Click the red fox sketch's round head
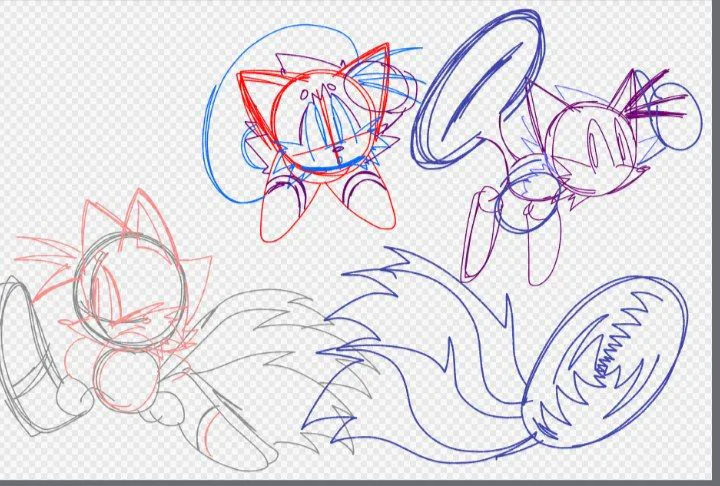 tap(323, 125)
